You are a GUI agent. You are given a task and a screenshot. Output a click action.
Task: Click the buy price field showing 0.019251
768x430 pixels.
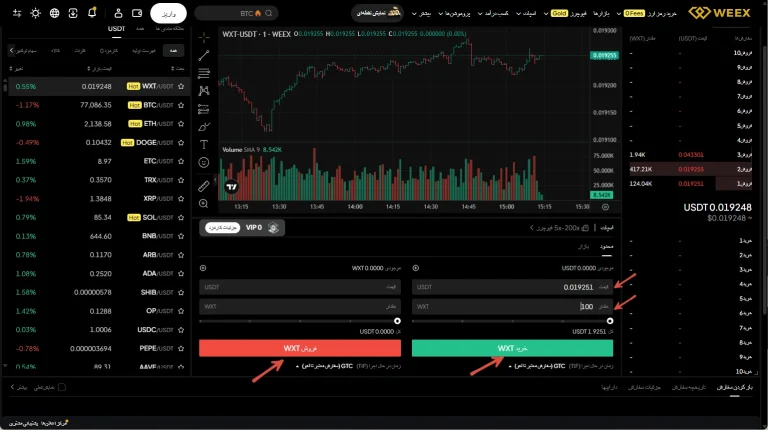[x=512, y=287]
